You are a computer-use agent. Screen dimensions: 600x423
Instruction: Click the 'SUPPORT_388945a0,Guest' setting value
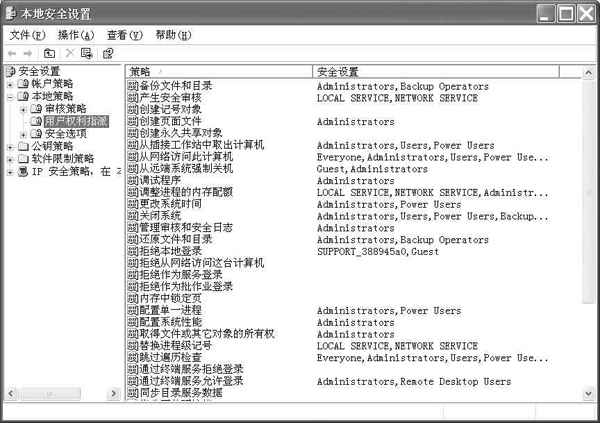click(378, 252)
